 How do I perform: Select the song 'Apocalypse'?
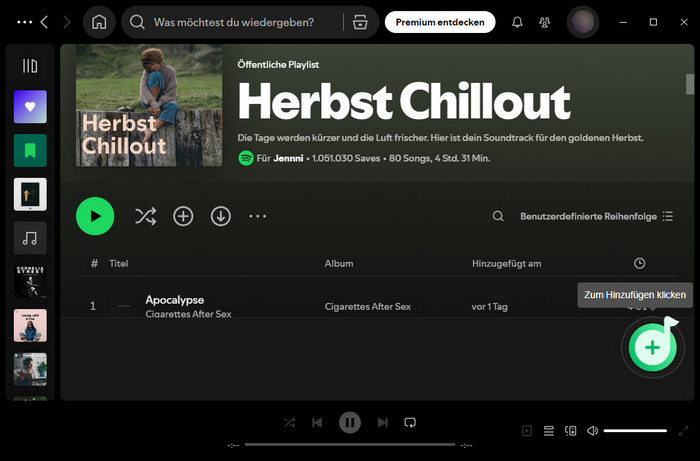pos(175,300)
